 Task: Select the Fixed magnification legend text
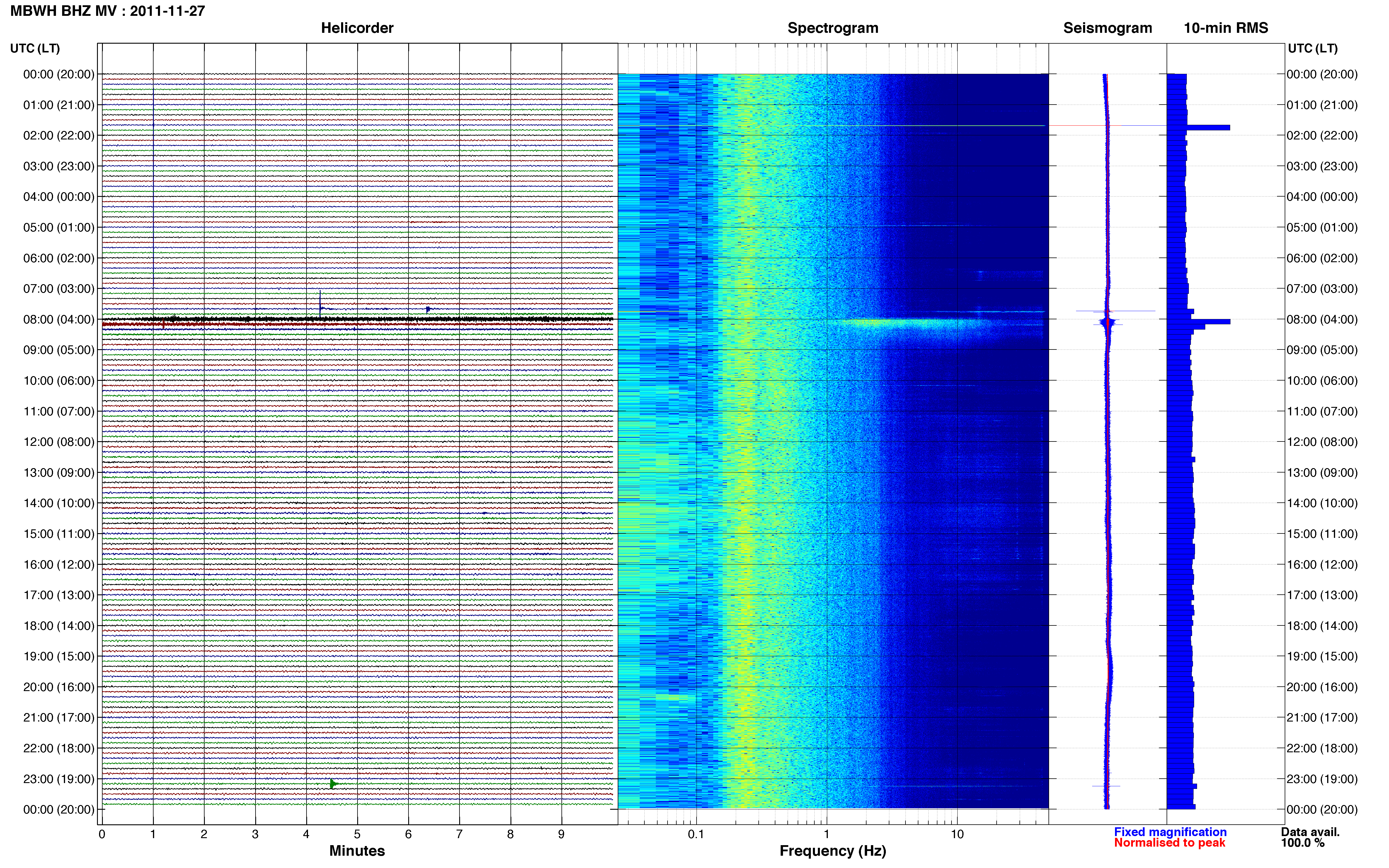point(1170,832)
